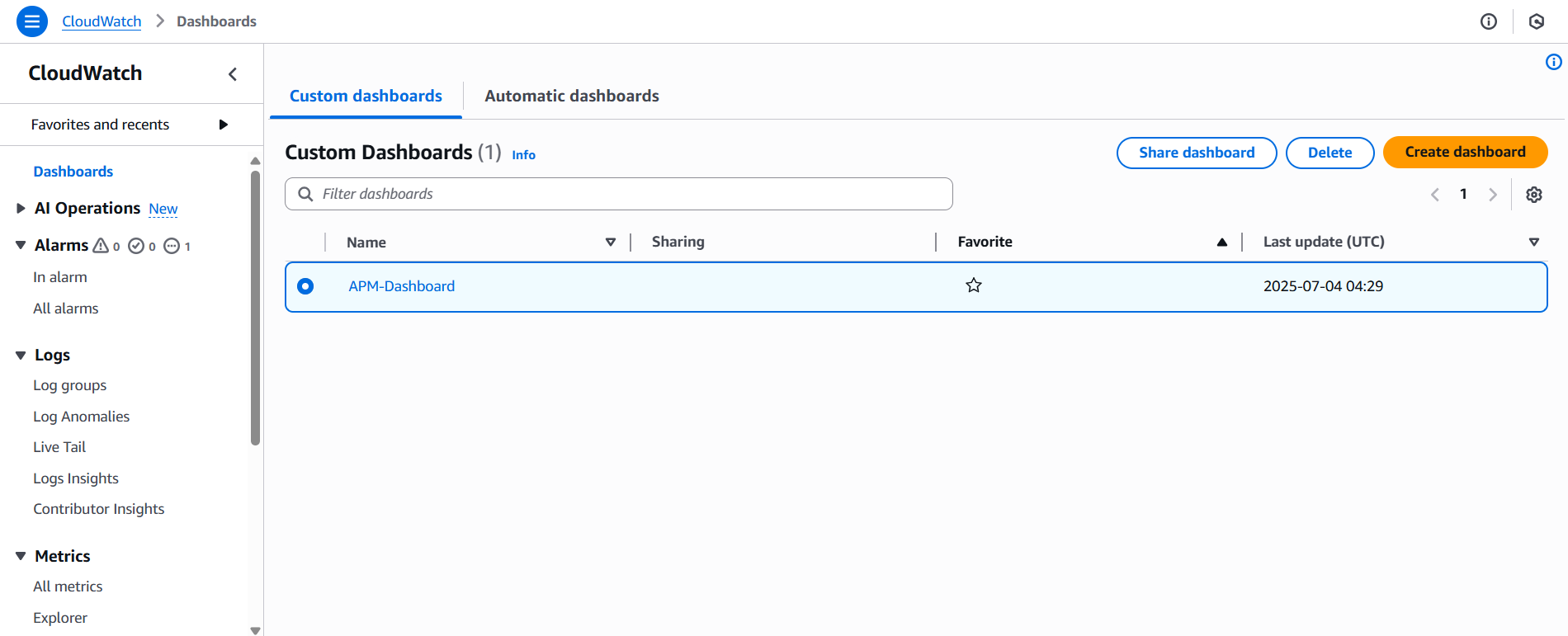This screenshot has width=1568, height=636.
Task: Switch to the Automatic dashboards tab
Action: point(571,97)
